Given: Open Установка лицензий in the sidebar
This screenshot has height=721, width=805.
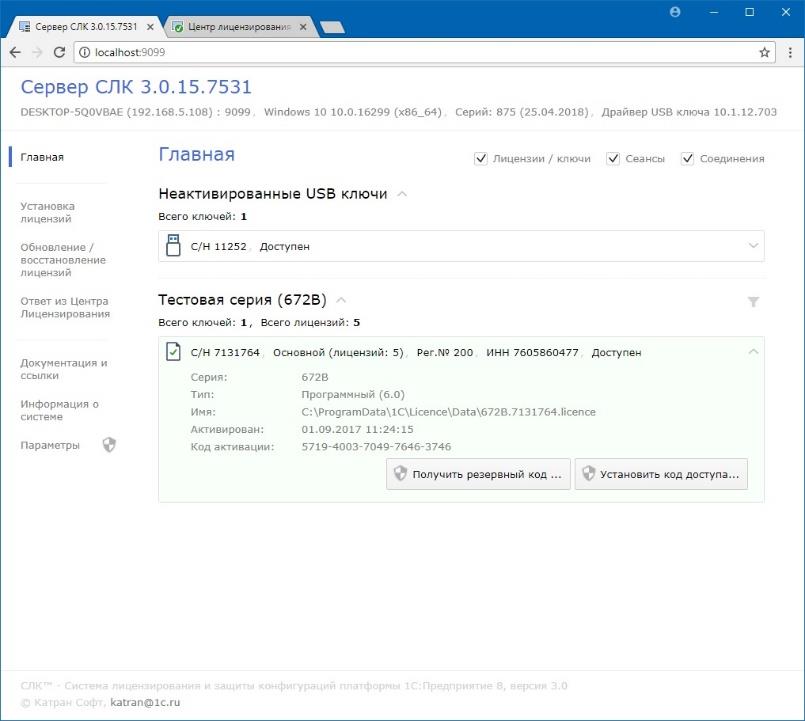Looking at the screenshot, I should coord(47,212).
